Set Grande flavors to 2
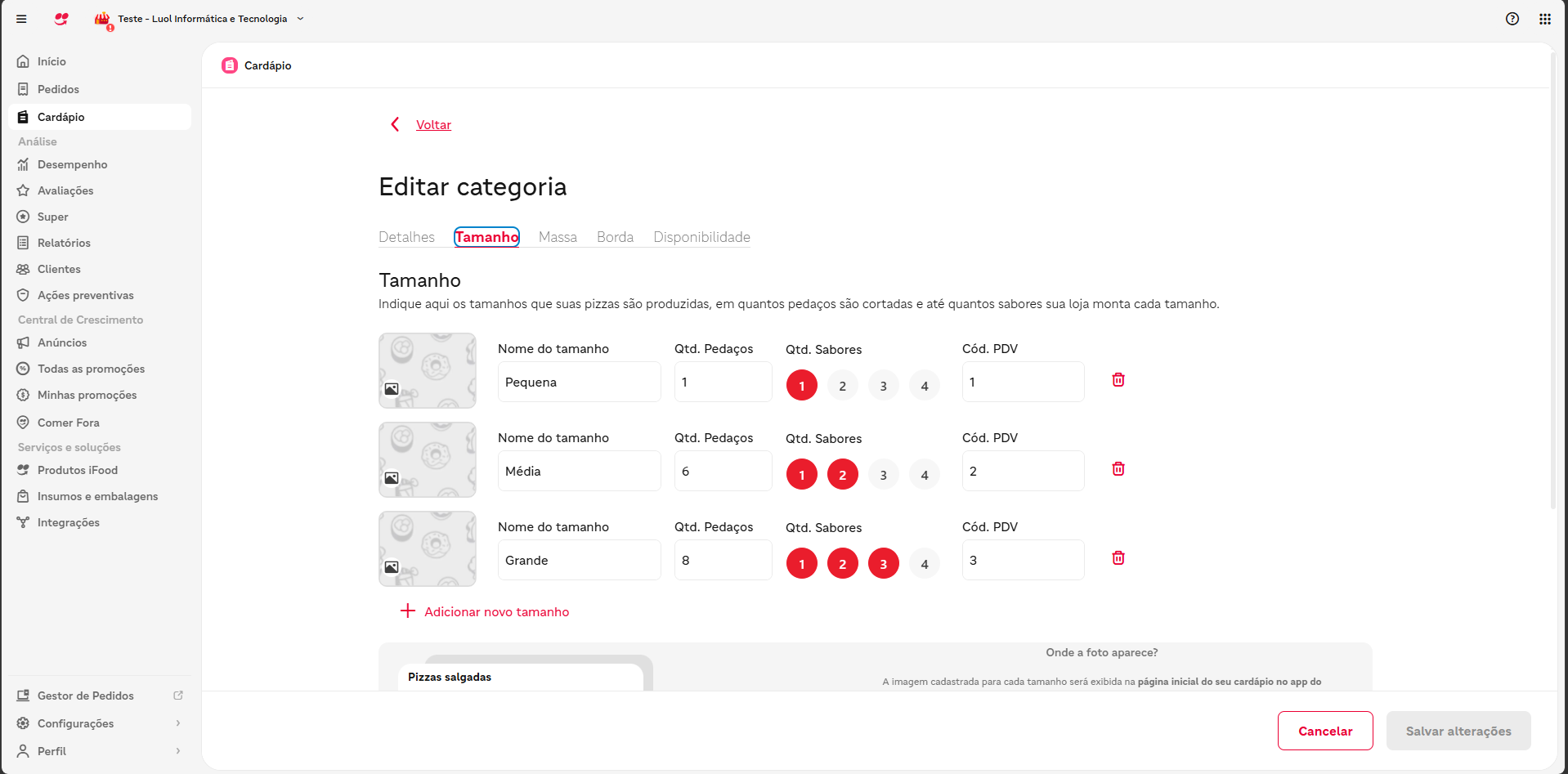This screenshot has width=1568, height=774. [x=843, y=564]
